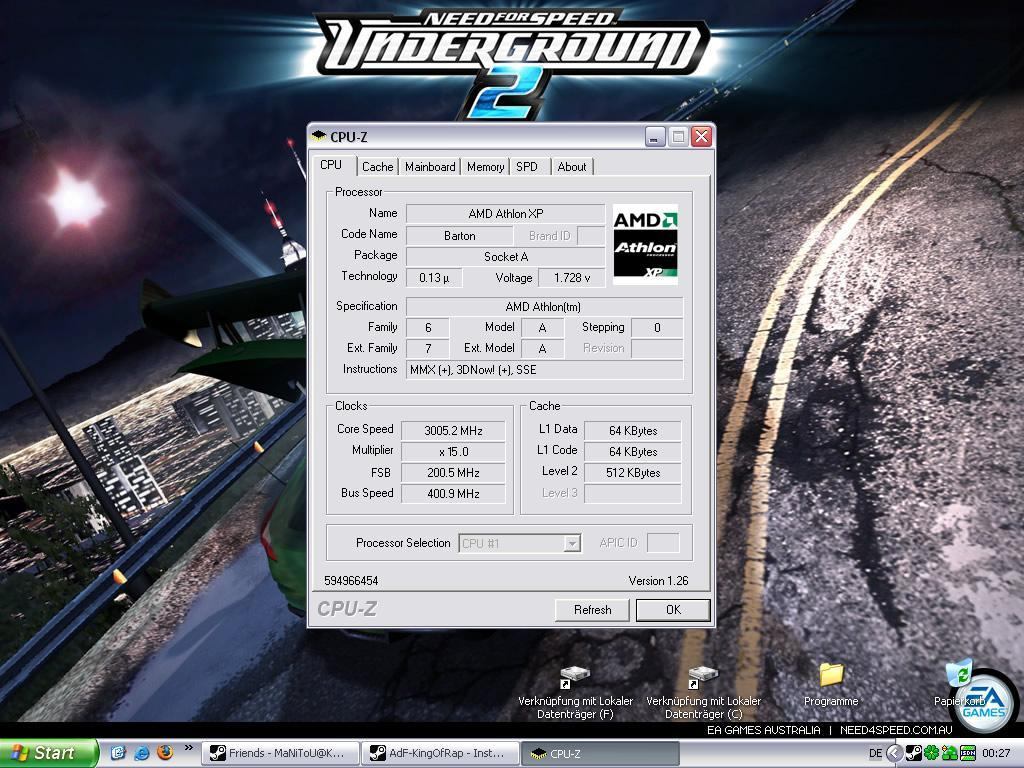Click the taskbar clock showing 00:27

pyautogui.click(x=996, y=754)
